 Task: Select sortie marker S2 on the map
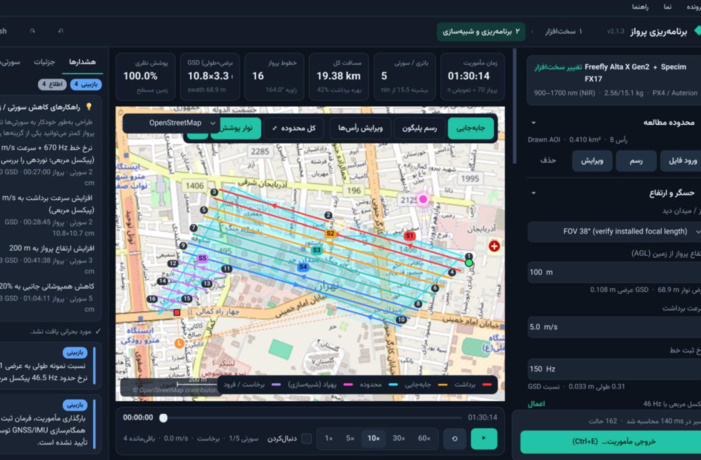[330, 234]
